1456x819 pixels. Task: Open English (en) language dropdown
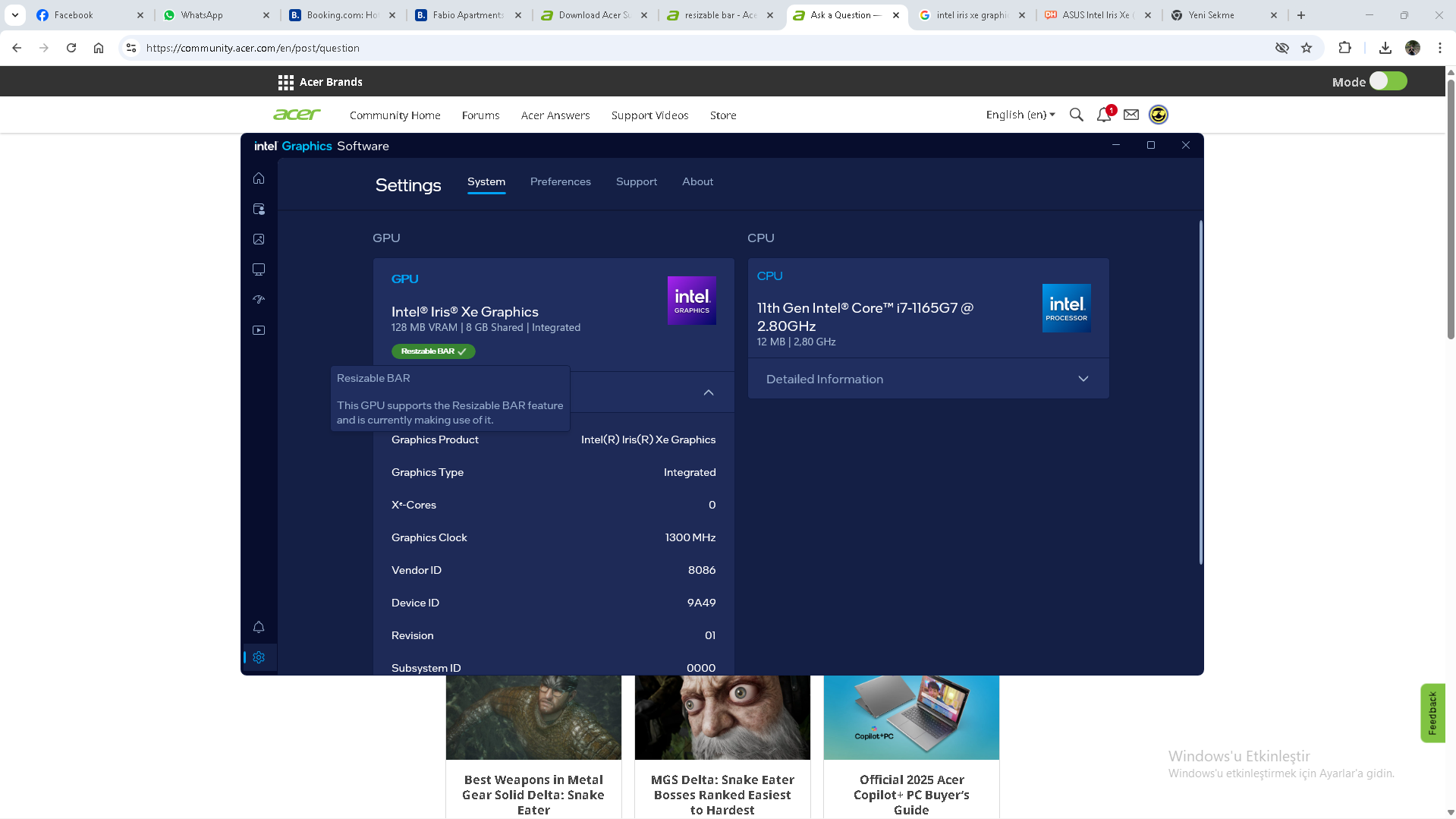pos(1020,115)
